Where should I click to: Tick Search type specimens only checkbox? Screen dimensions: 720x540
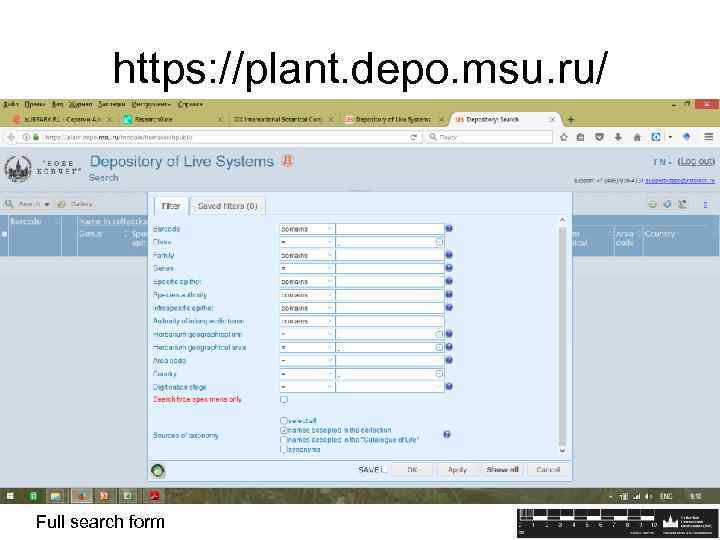coord(284,399)
